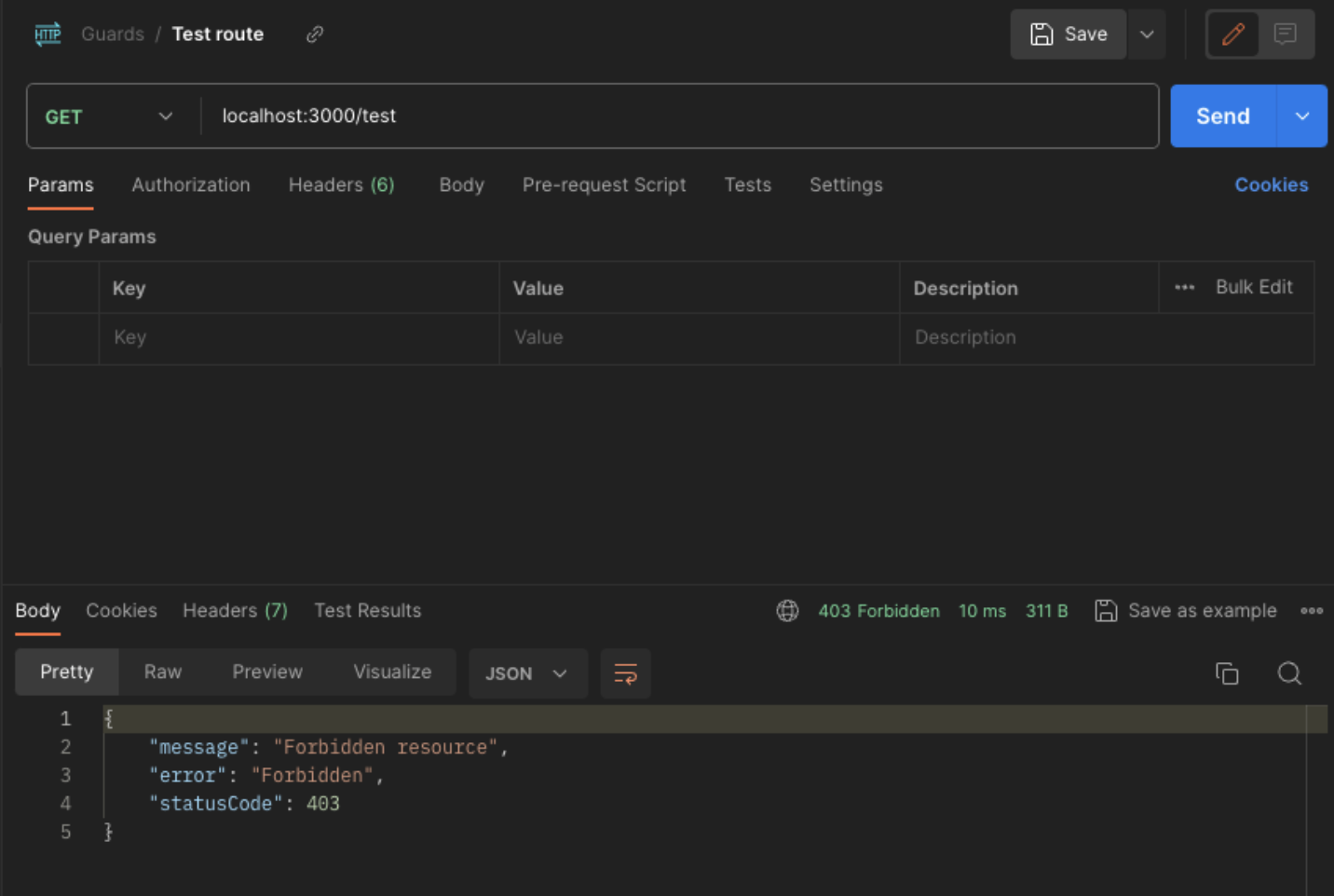The height and width of the screenshot is (896, 1334).
Task: Toggle line wrapping in the response viewer
Action: pyautogui.click(x=625, y=673)
